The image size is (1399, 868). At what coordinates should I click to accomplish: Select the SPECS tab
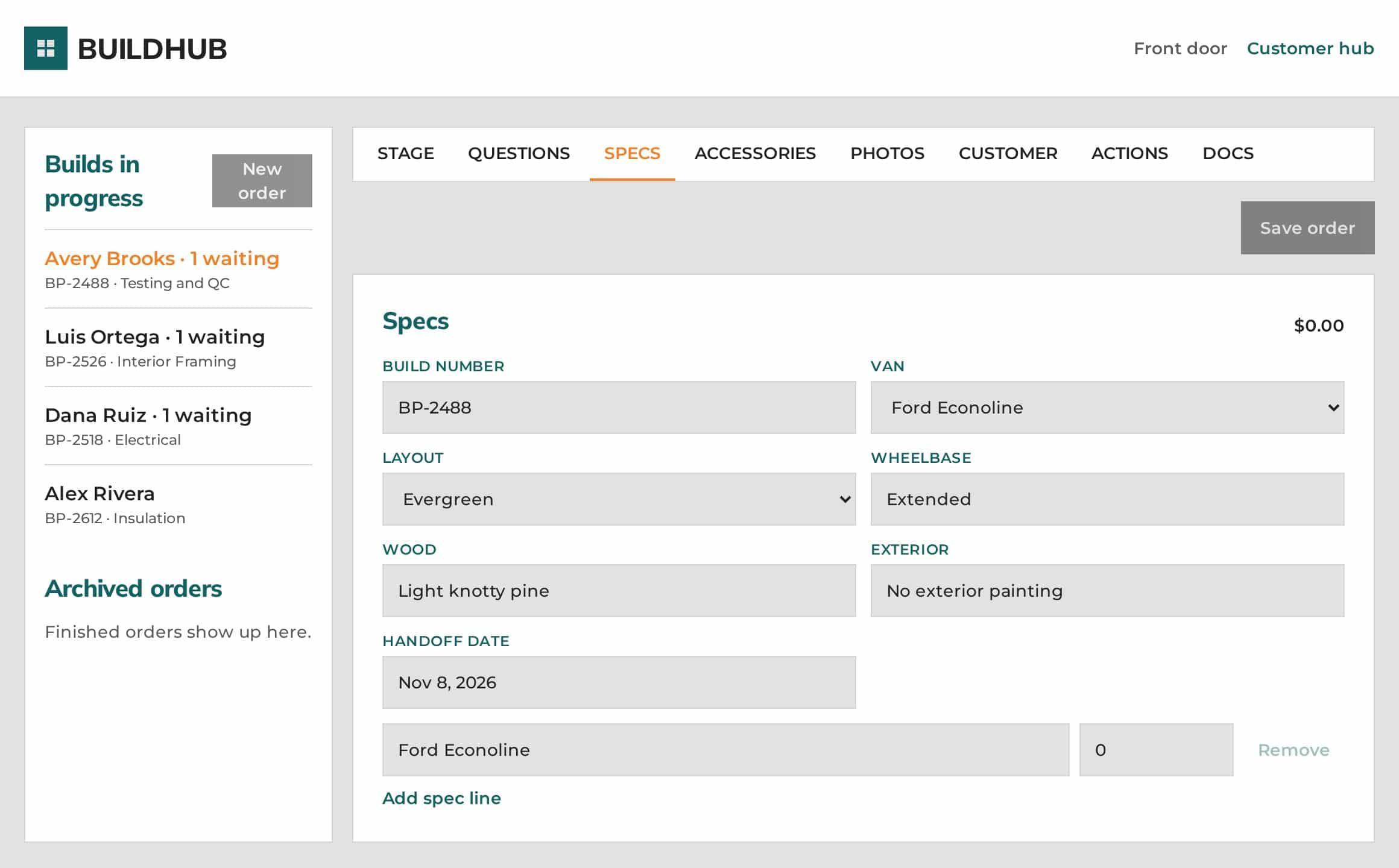point(632,154)
